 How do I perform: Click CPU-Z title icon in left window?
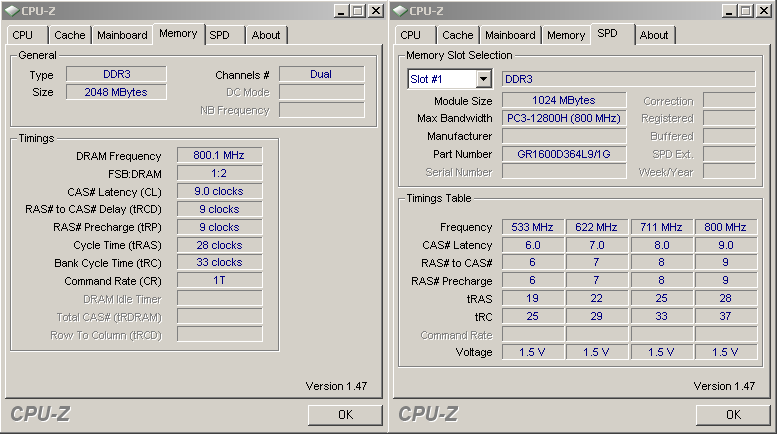12,11
